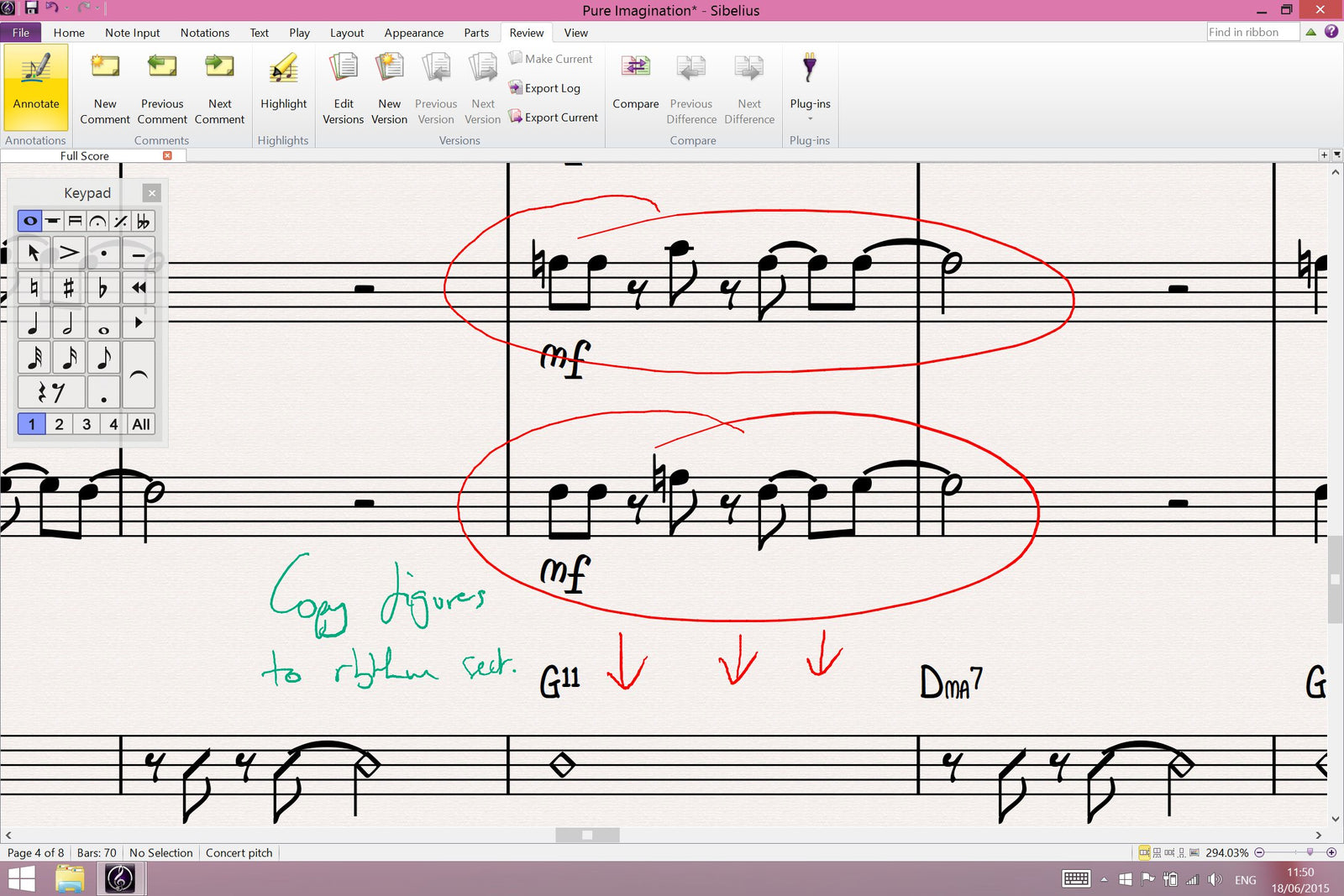Jump to Next Comment
Screen dimensions: 1344x896
coord(219,89)
